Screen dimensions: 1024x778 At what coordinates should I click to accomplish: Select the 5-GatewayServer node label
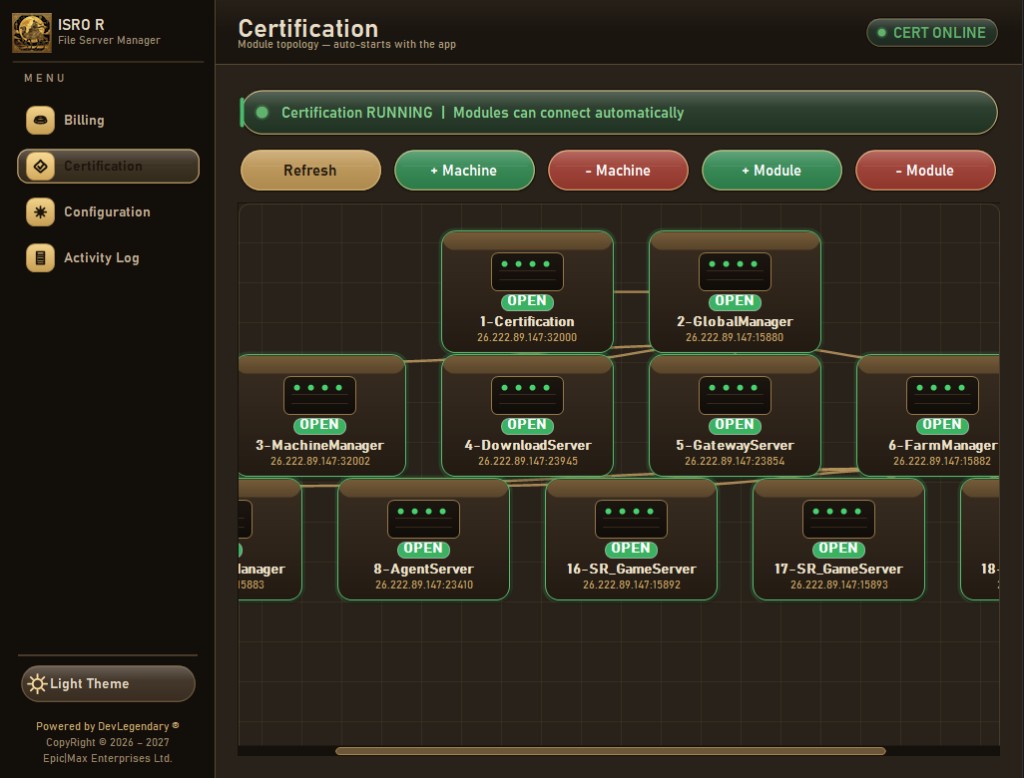click(735, 446)
